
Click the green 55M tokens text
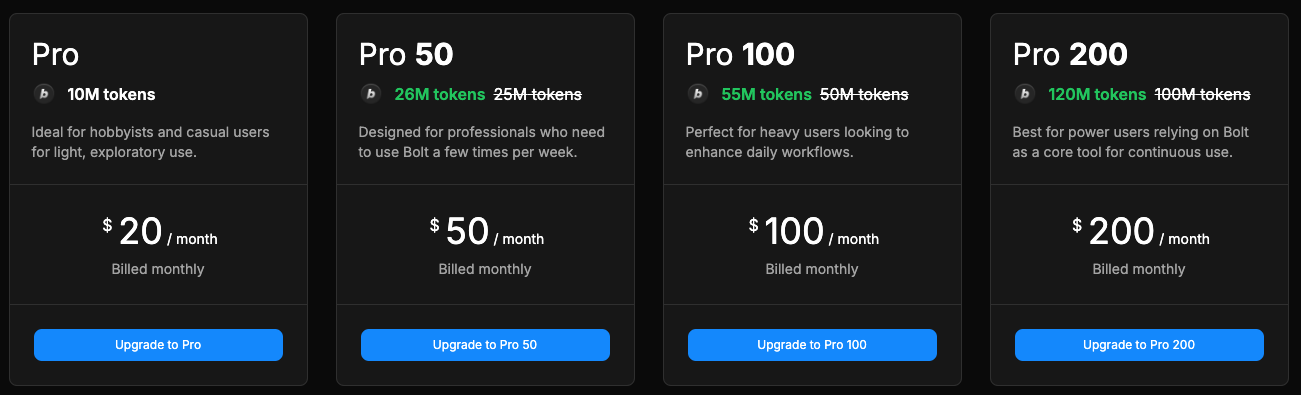766,95
